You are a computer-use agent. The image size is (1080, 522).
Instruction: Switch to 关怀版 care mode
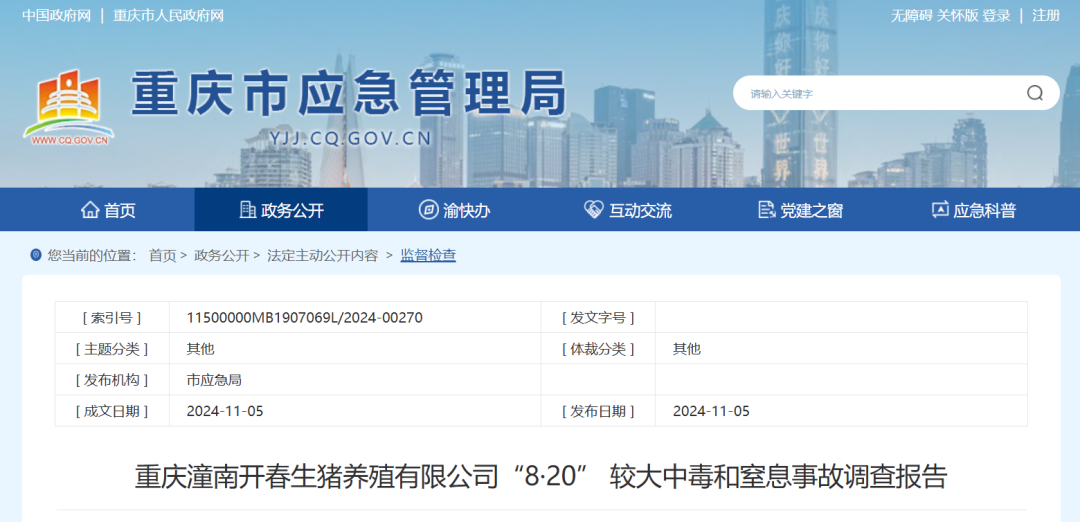(x=957, y=16)
